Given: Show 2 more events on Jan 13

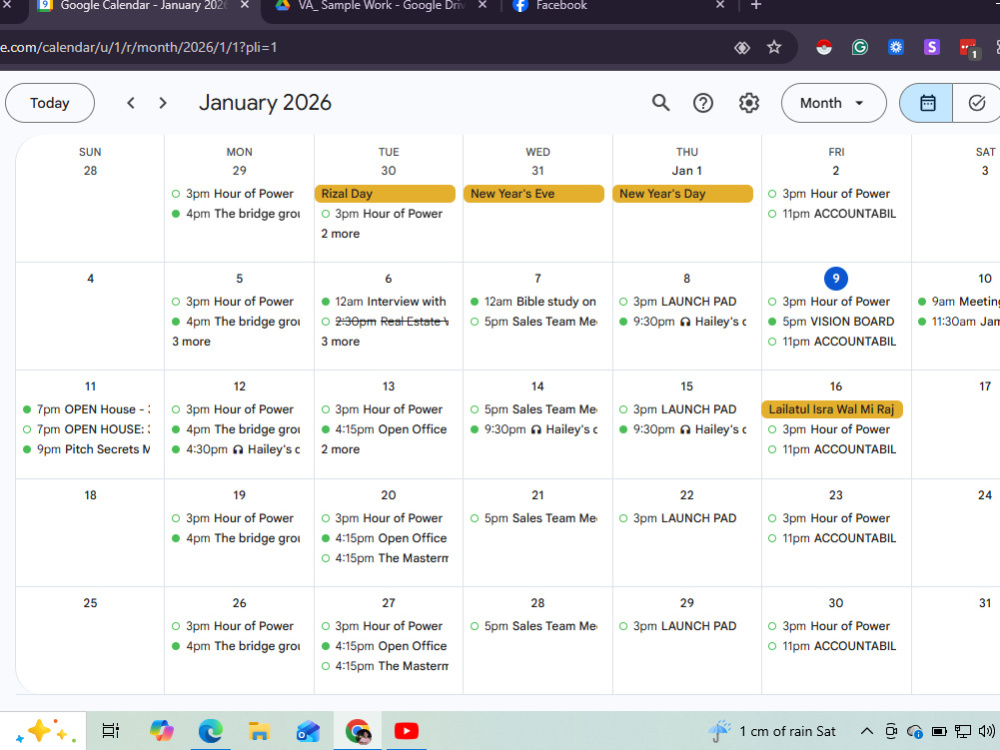Looking at the screenshot, I should pos(341,450).
